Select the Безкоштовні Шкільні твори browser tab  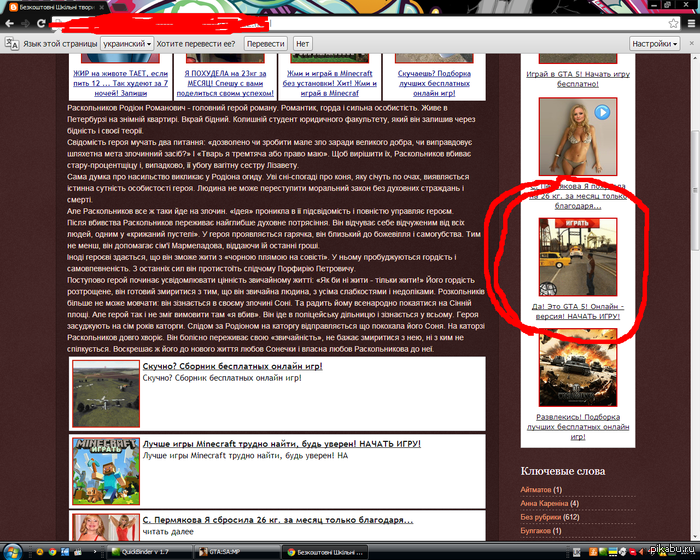[56, 7]
